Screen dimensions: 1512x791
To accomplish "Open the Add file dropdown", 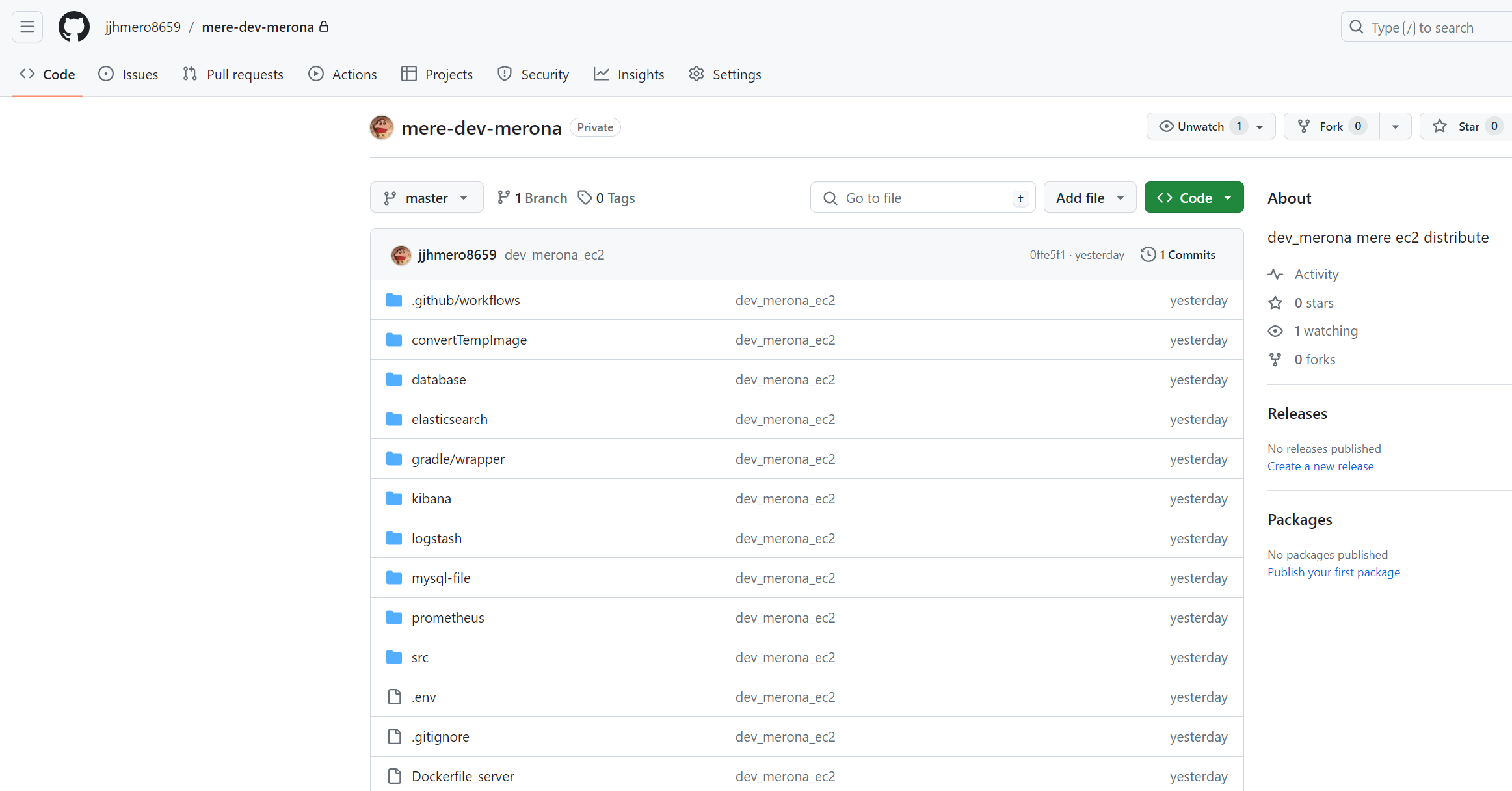I will click(1090, 197).
